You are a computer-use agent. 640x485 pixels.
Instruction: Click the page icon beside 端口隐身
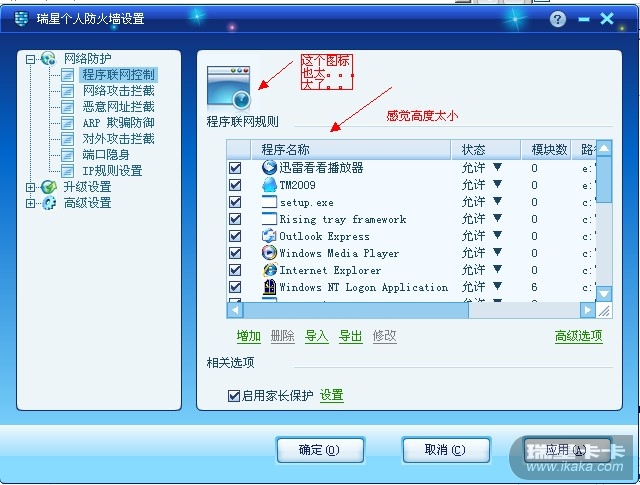(67, 155)
